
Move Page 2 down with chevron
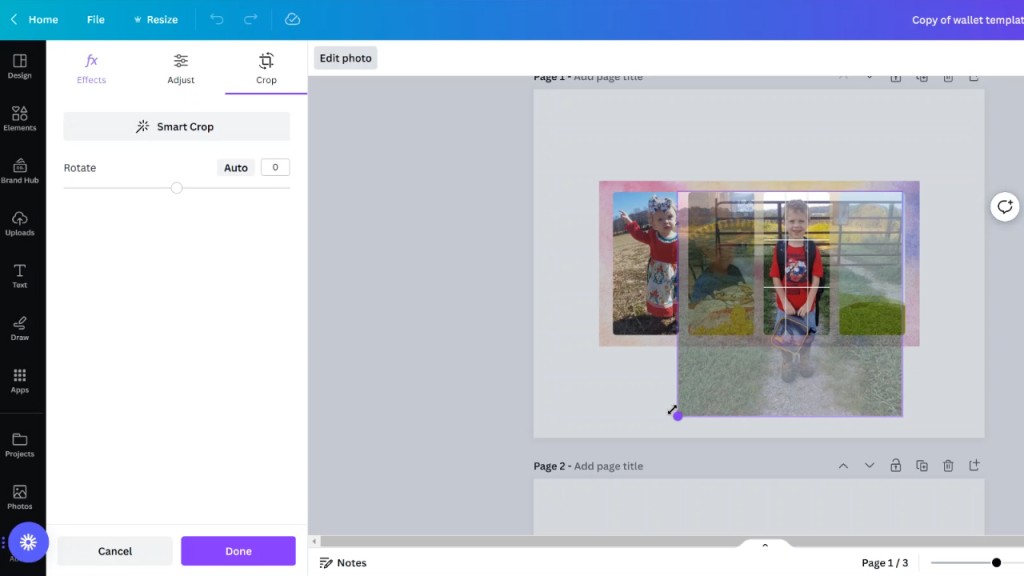(x=869, y=466)
